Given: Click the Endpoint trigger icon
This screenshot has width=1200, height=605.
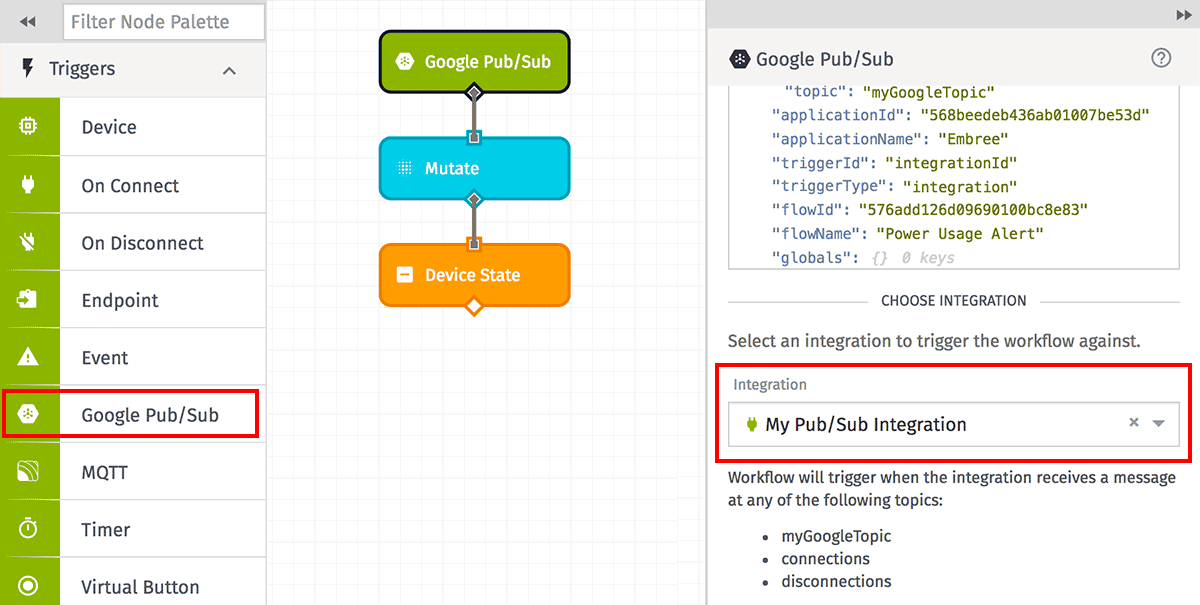Looking at the screenshot, I should point(28,299).
